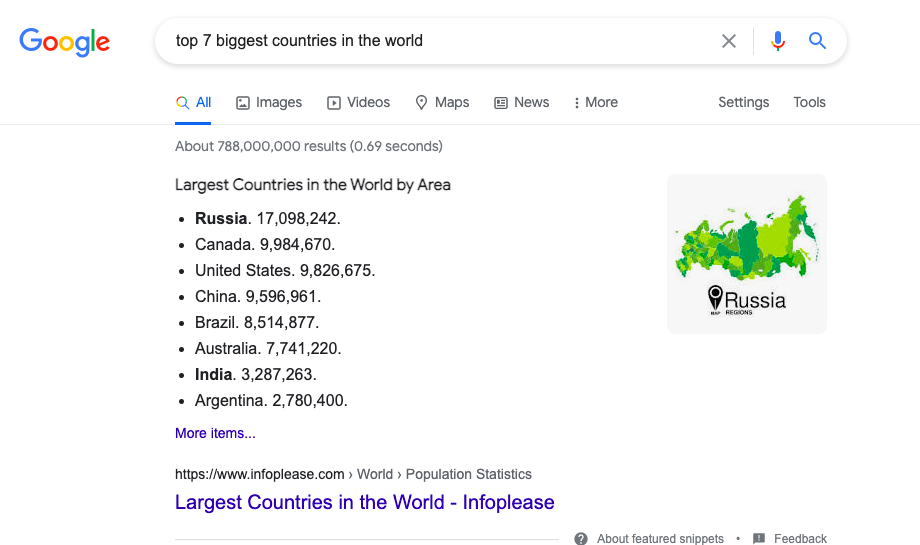Open About featured snippets link
Screen dimensions: 920x545
(660, 539)
